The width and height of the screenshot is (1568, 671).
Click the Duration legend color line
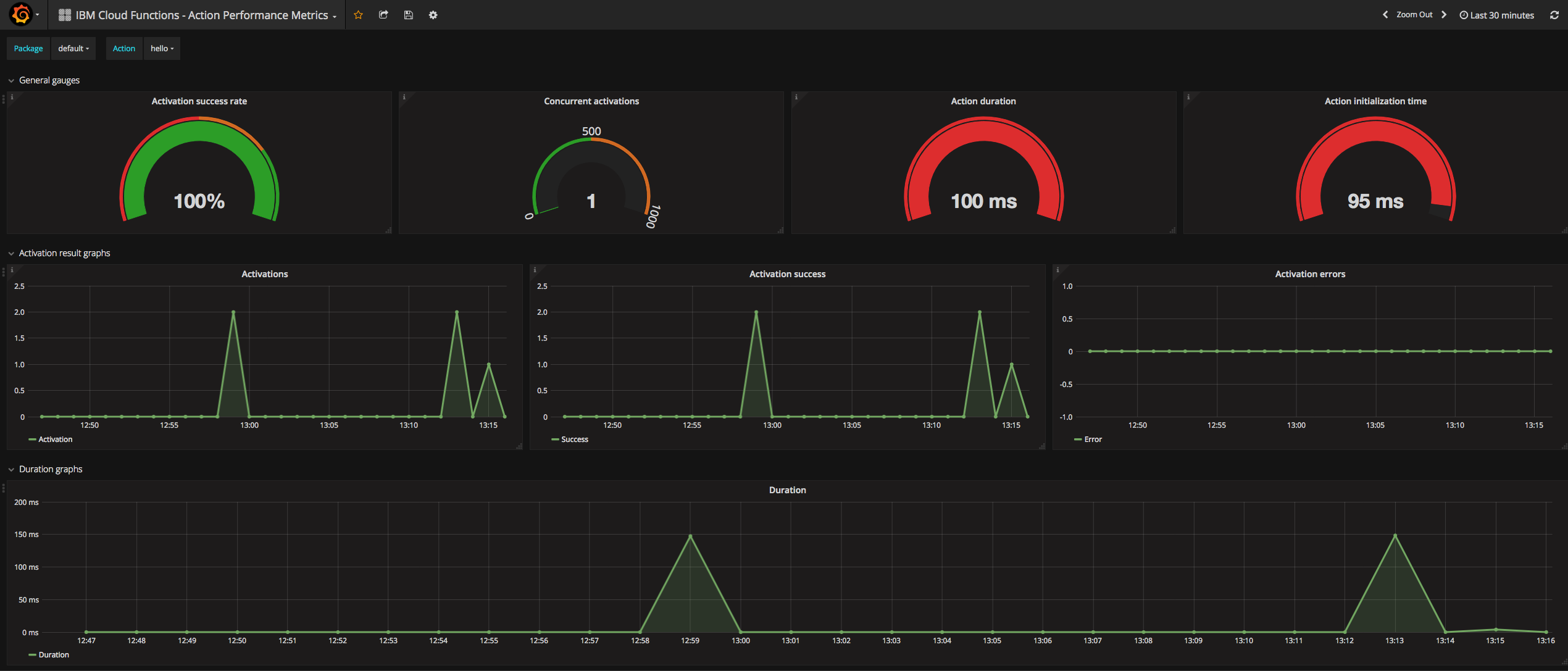[x=32, y=655]
